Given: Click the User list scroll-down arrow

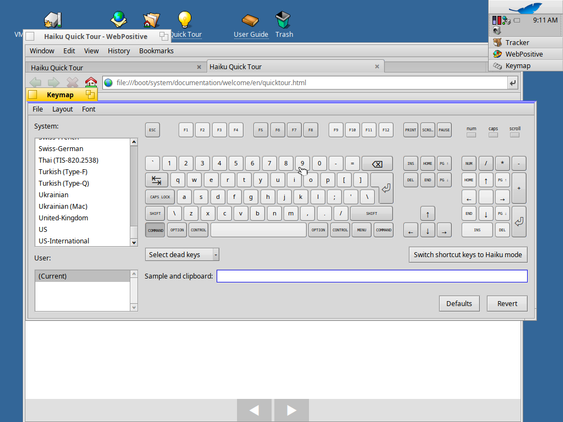Looking at the screenshot, I should point(134,307).
